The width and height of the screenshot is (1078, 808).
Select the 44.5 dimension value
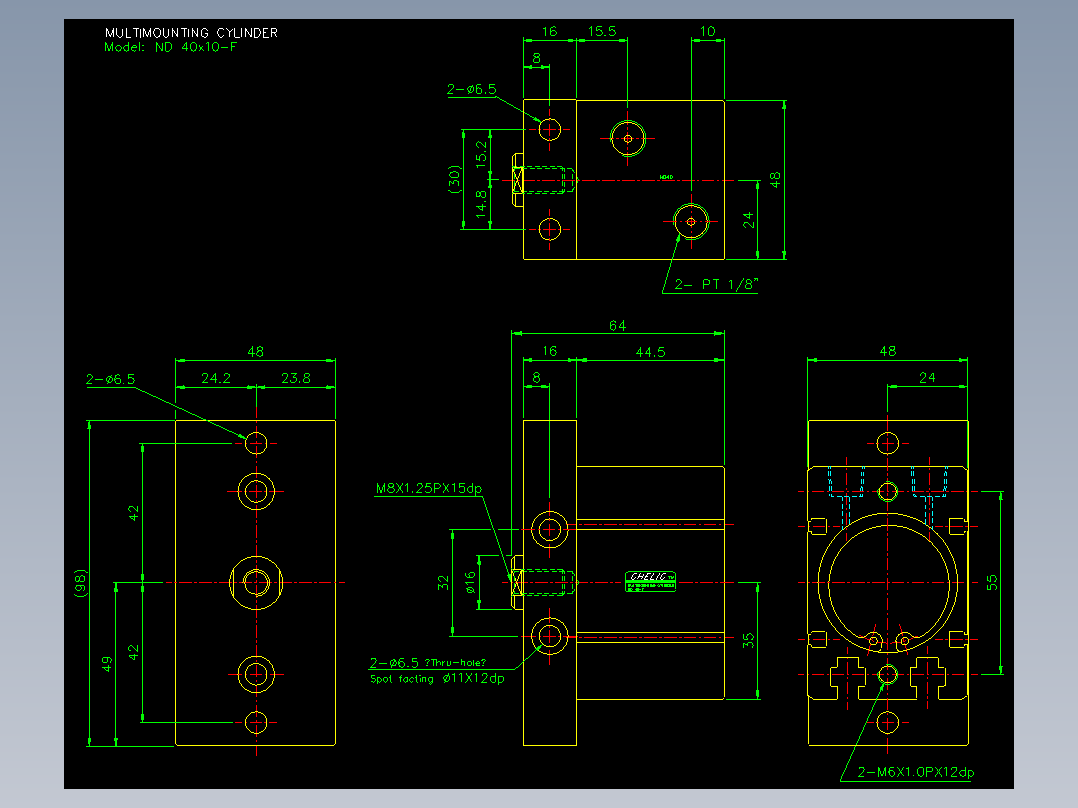click(x=650, y=352)
